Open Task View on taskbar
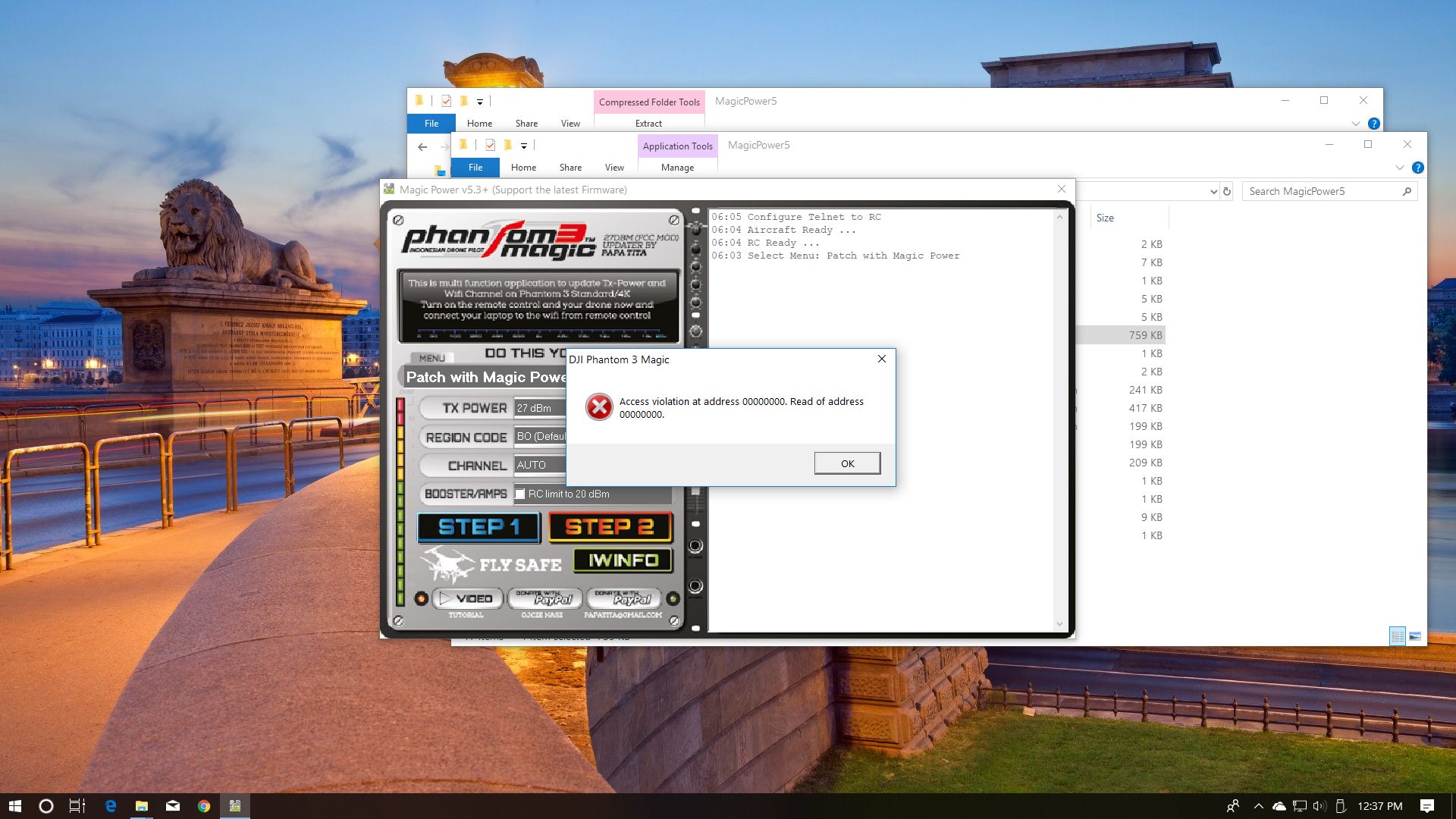The width and height of the screenshot is (1456, 819). [77, 806]
